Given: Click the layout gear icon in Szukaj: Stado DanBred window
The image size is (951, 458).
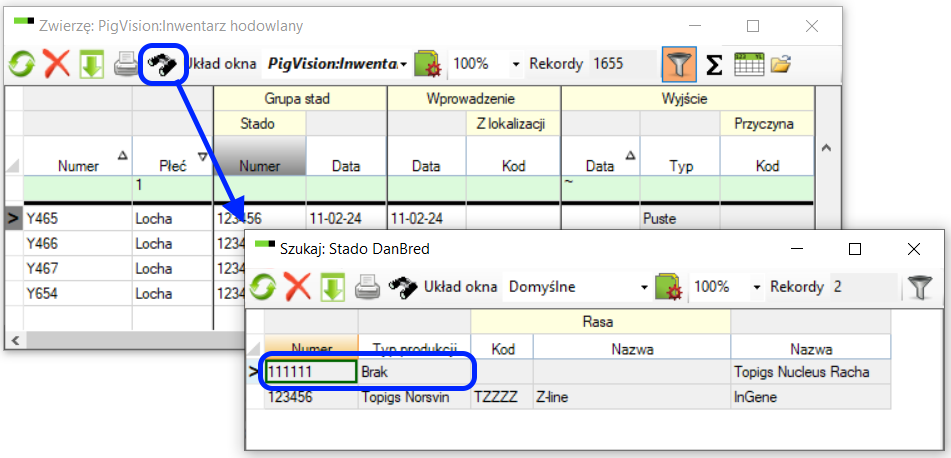Looking at the screenshot, I should coord(670,287).
